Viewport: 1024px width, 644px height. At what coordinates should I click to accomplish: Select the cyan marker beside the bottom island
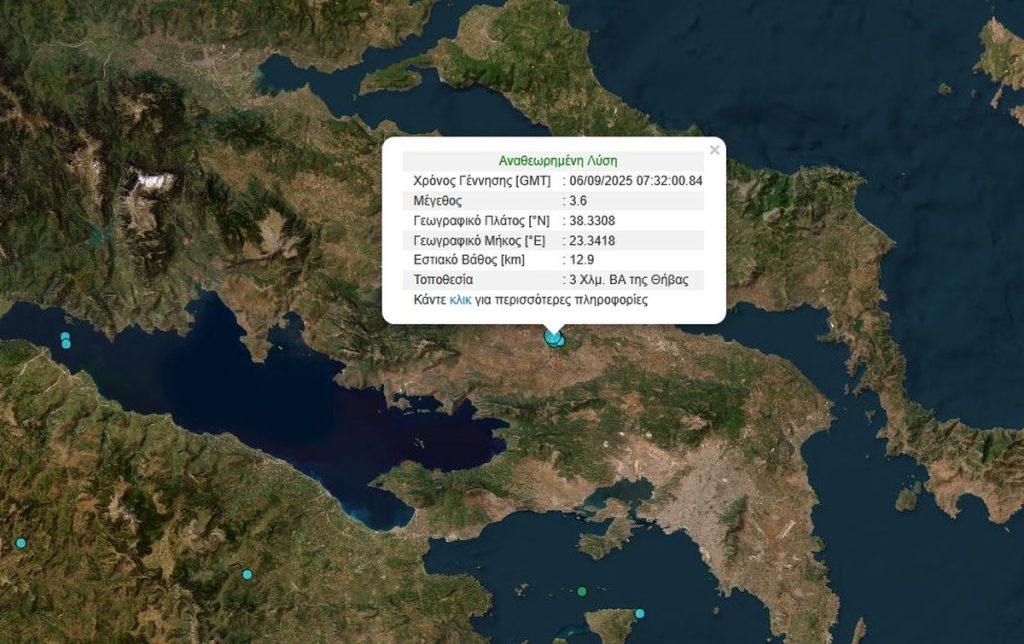click(x=640, y=613)
